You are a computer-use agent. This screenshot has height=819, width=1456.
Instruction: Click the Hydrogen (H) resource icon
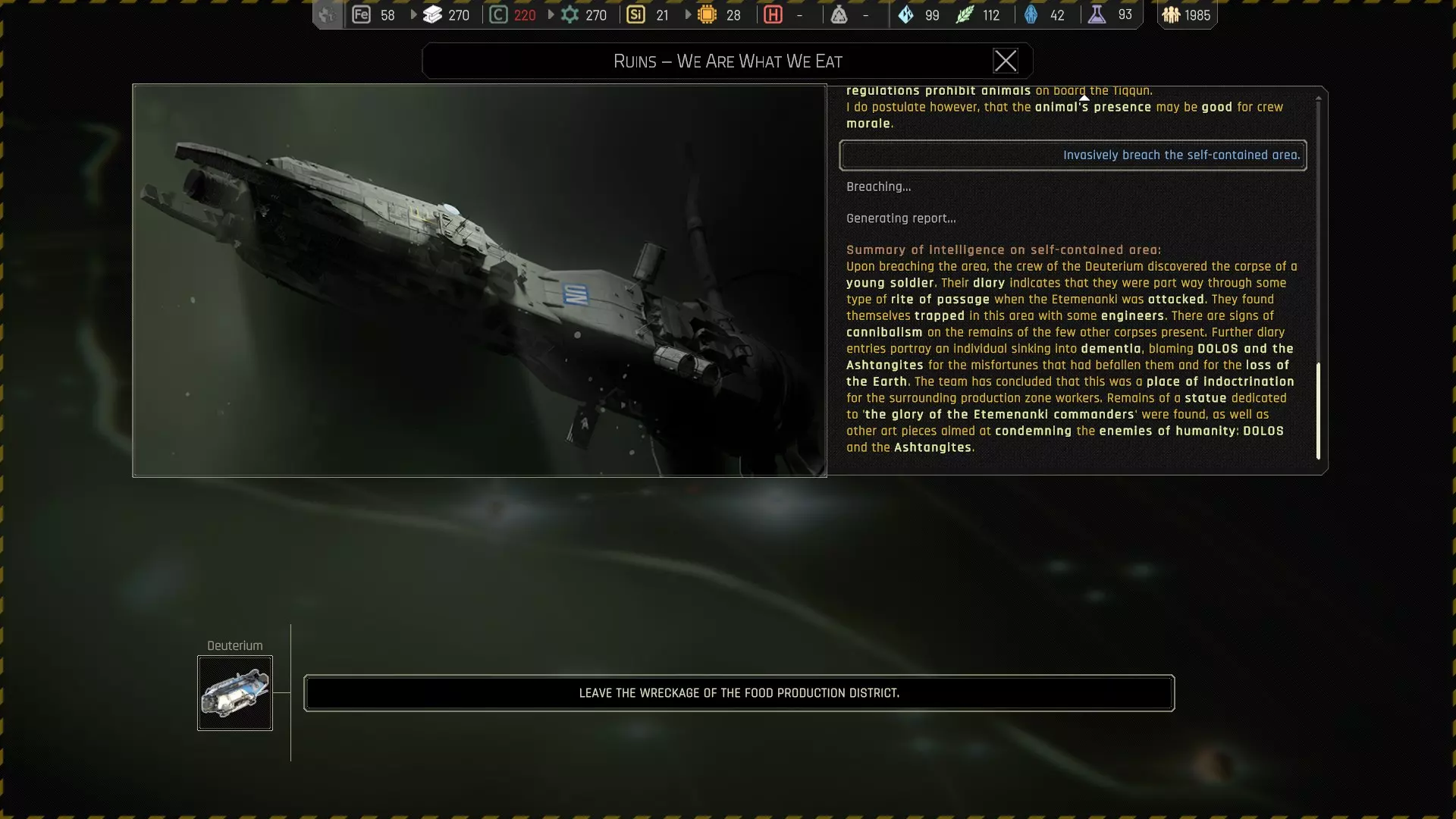point(773,14)
